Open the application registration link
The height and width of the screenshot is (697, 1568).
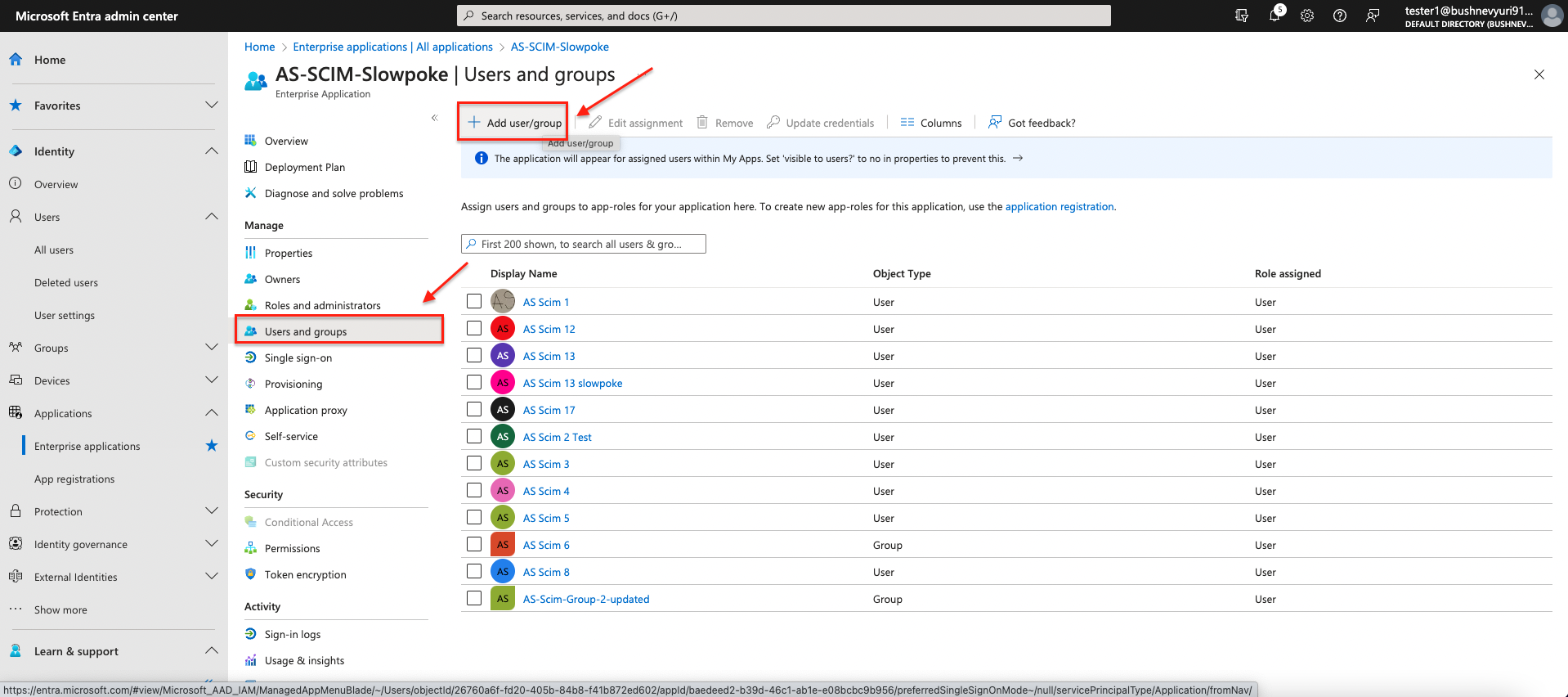click(x=1060, y=206)
